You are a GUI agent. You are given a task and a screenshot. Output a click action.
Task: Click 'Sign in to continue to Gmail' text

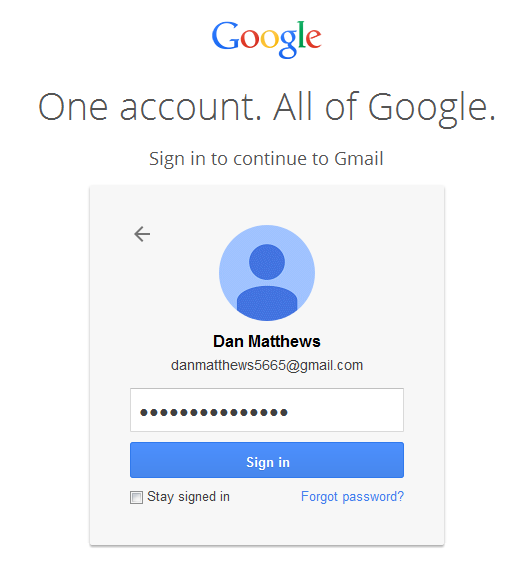tap(266, 159)
